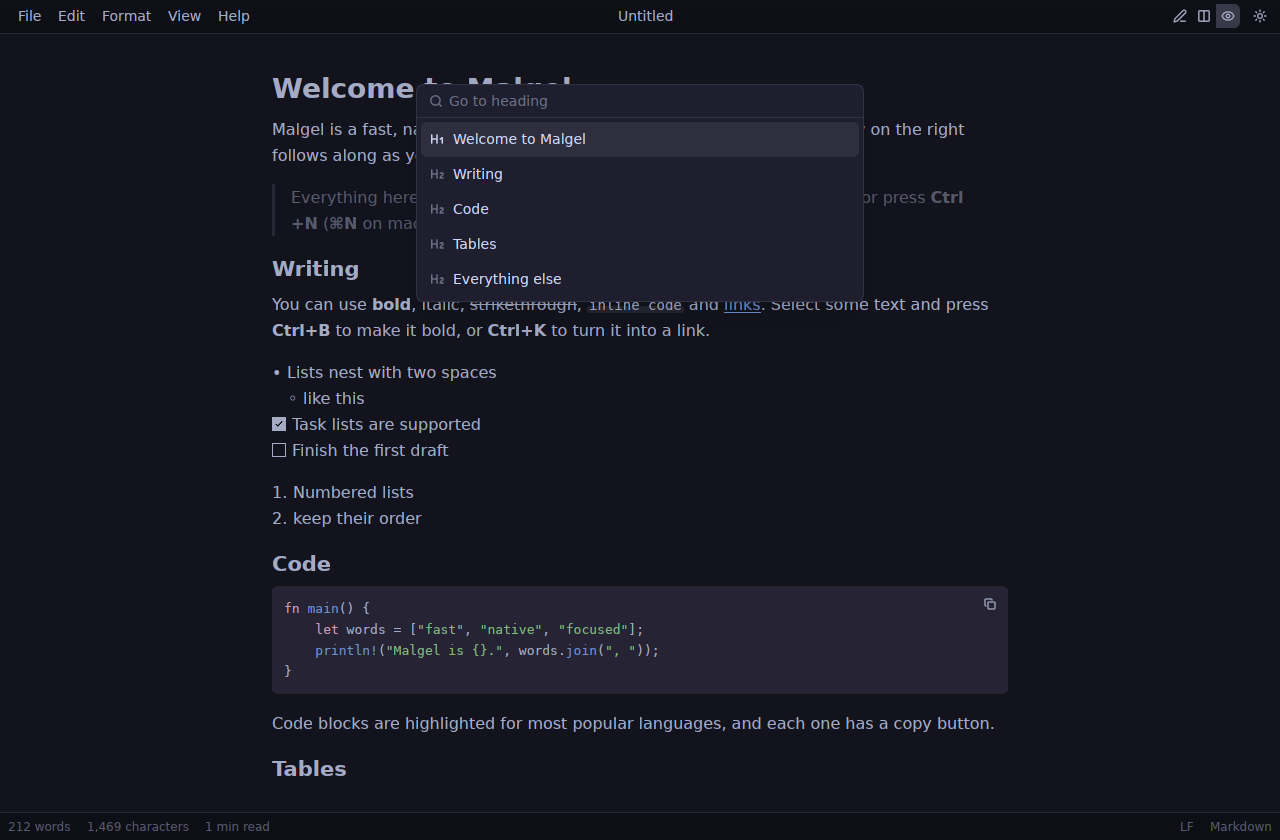
Task: Open the links hyperlink in the Writing paragraph
Action: [742, 304]
